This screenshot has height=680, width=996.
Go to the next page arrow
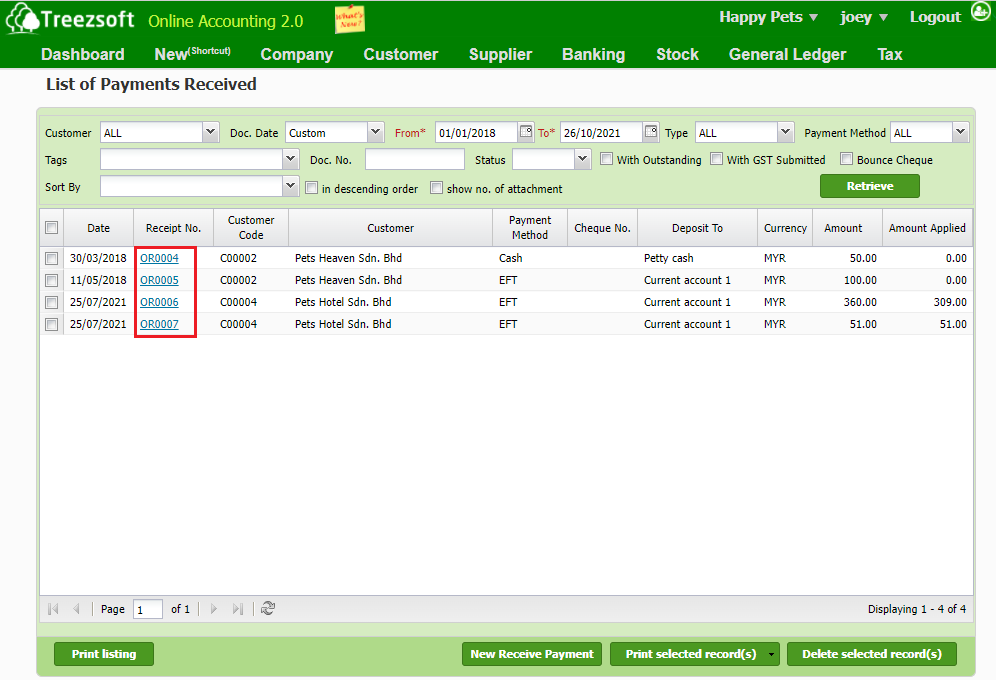click(213, 608)
